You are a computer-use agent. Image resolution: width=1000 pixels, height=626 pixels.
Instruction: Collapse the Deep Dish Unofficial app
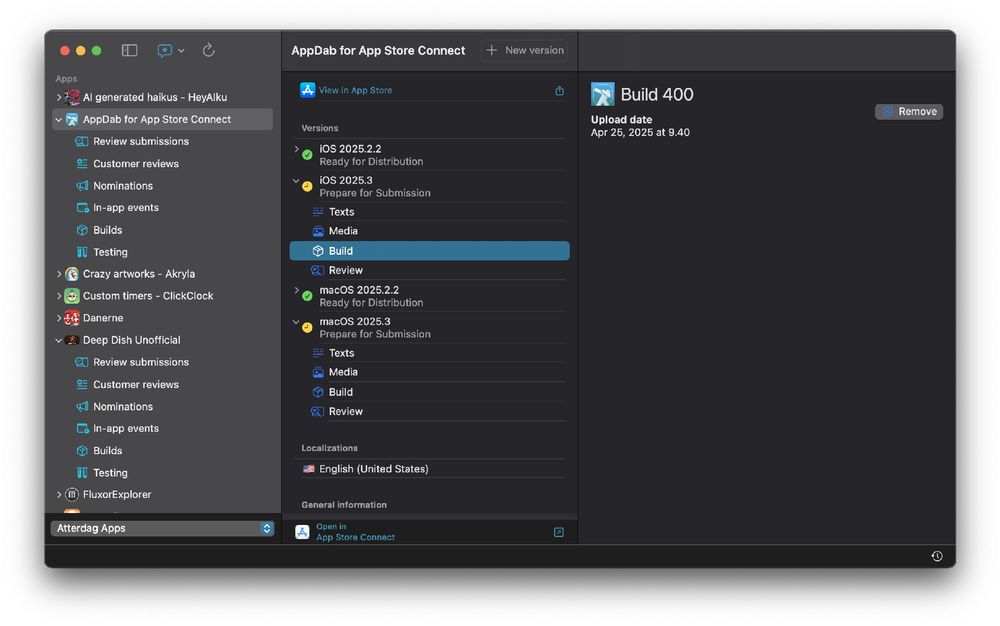click(x=59, y=340)
